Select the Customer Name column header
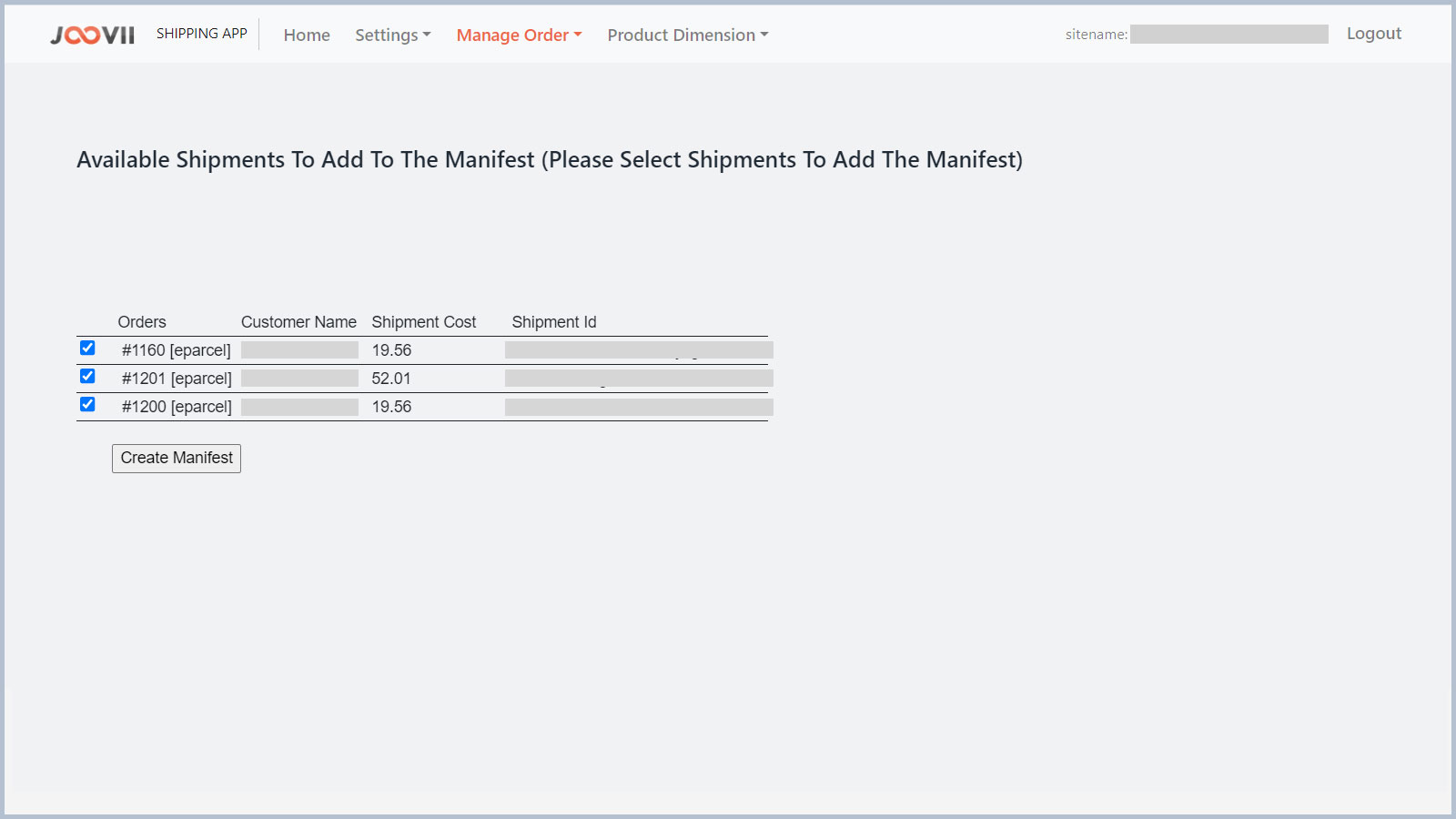Screen dimensions: 1456x819 (x=298, y=322)
